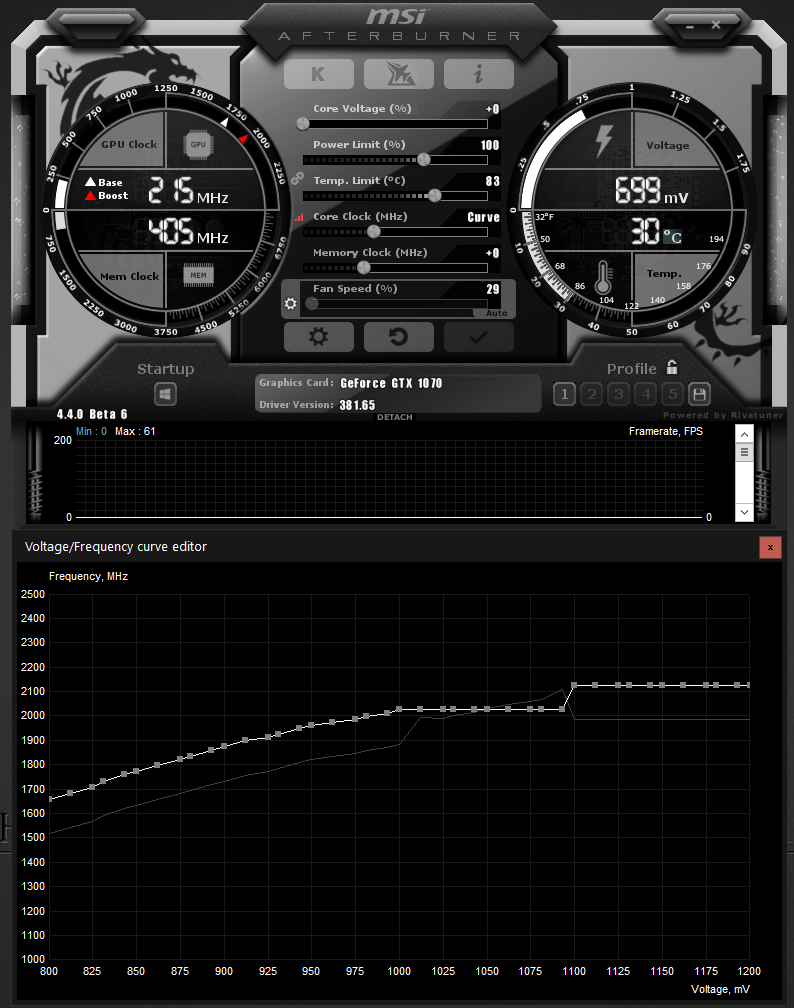The width and height of the screenshot is (794, 1008).
Task: Click the 699 mV voltage readout
Action: click(x=651, y=191)
